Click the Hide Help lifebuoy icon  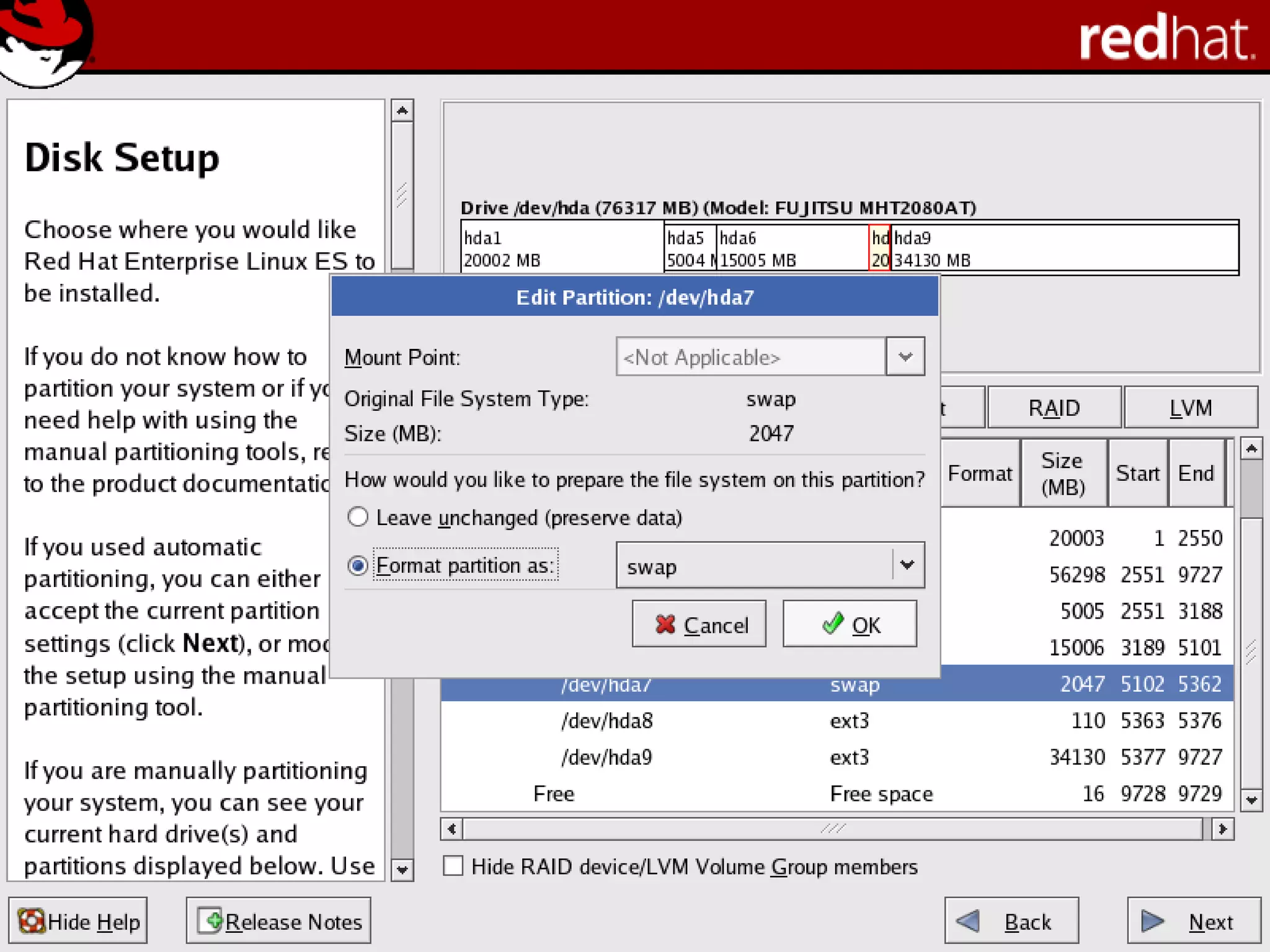coord(31,921)
